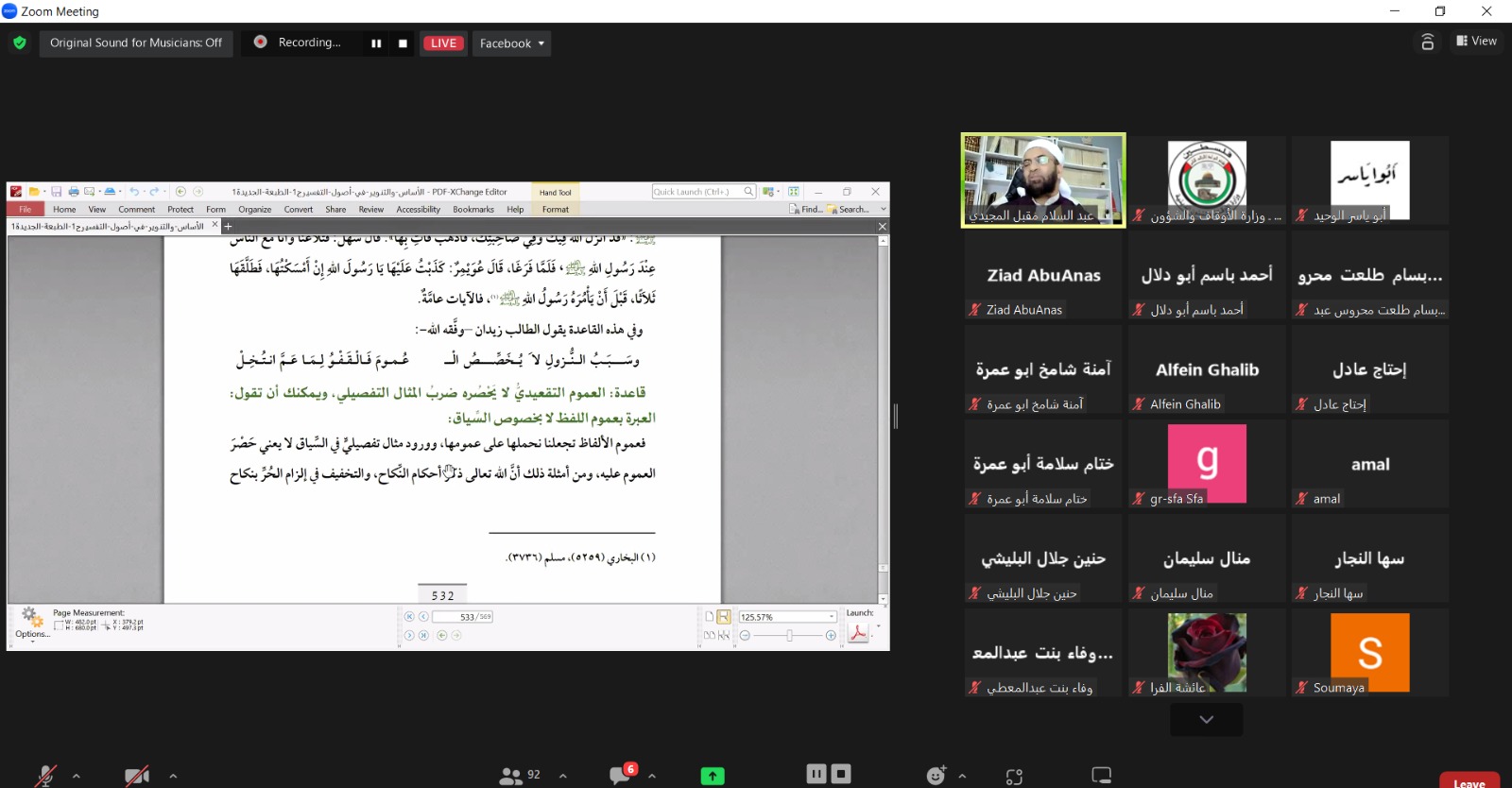Select the speaker's video thumbnail
The height and width of the screenshot is (788, 1512).
[1043, 180]
